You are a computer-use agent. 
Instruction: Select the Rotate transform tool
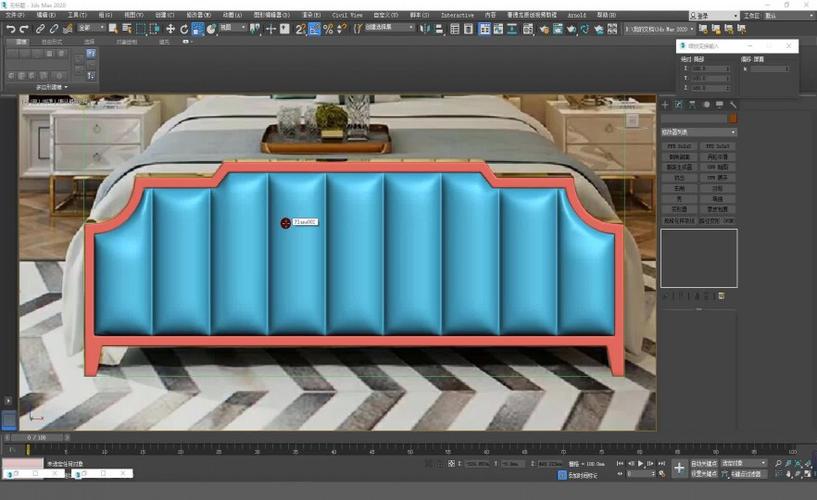(184, 29)
